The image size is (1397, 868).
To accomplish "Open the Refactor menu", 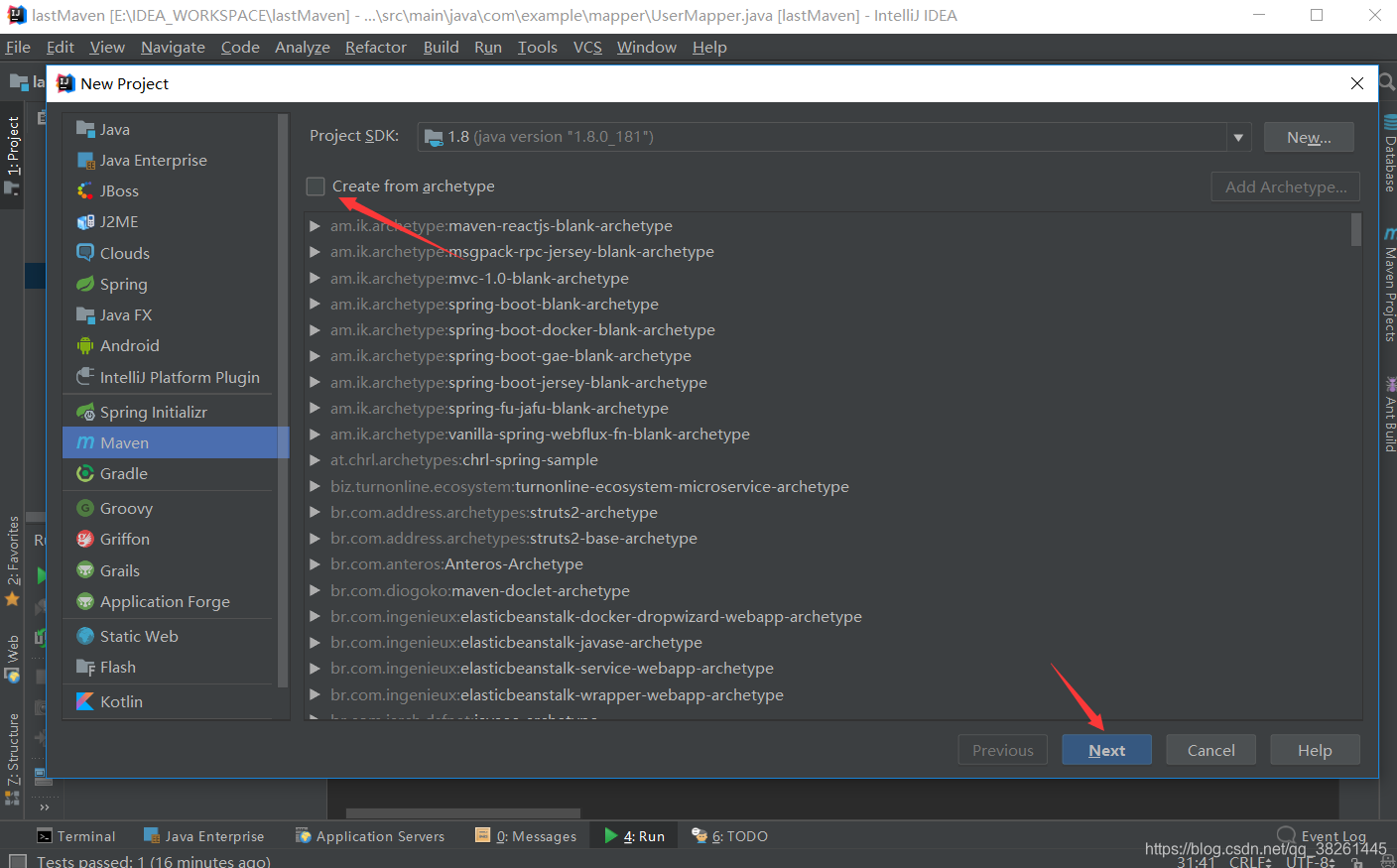I will pyautogui.click(x=376, y=47).
